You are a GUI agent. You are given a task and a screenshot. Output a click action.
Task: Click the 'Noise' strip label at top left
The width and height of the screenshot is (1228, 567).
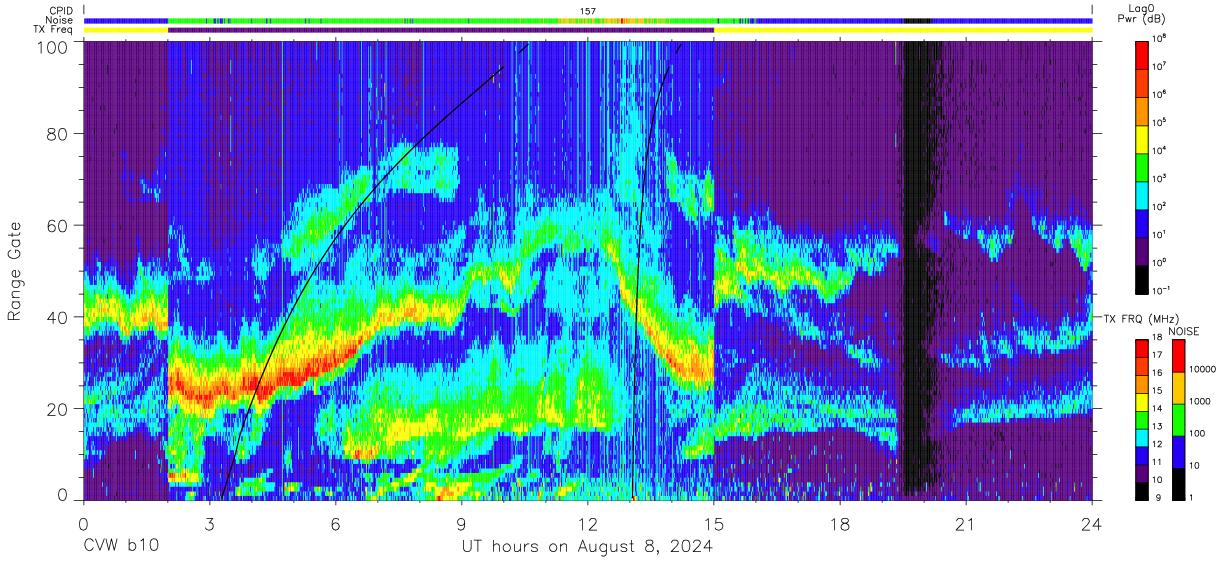(x=60, y=20)
